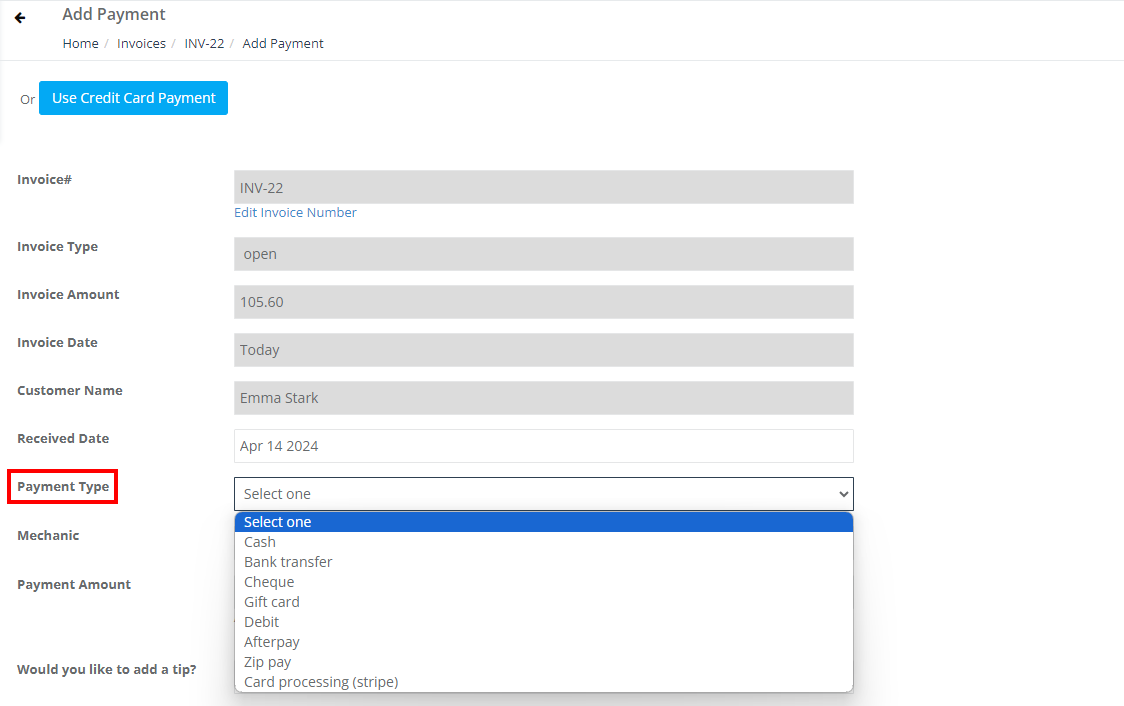Open the Received Date field Apr 14 2024
This screenshot has width=1124, height=706.
tap(543, 446)
